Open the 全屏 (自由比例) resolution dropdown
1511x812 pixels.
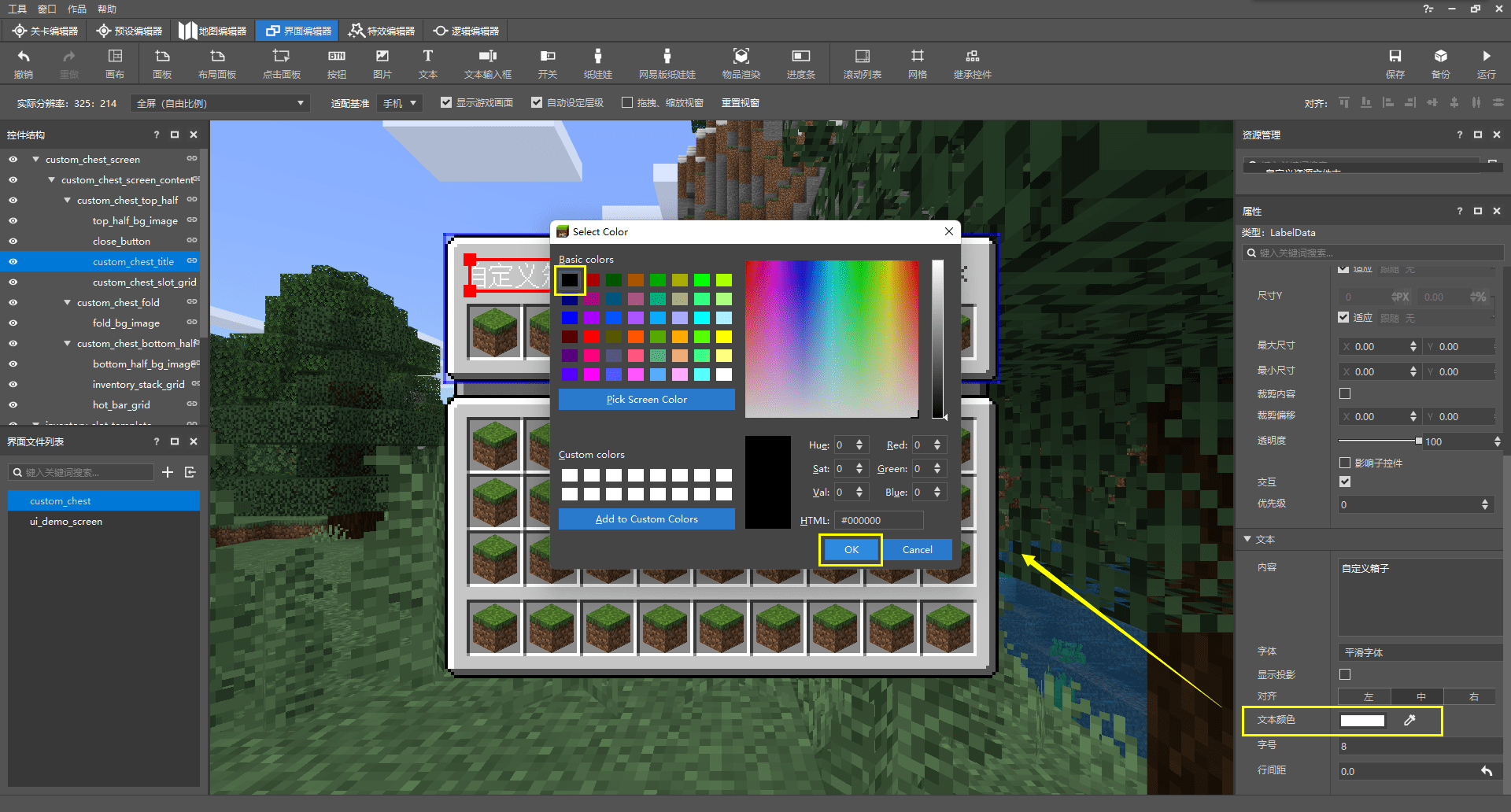click(x=220, y=103)
